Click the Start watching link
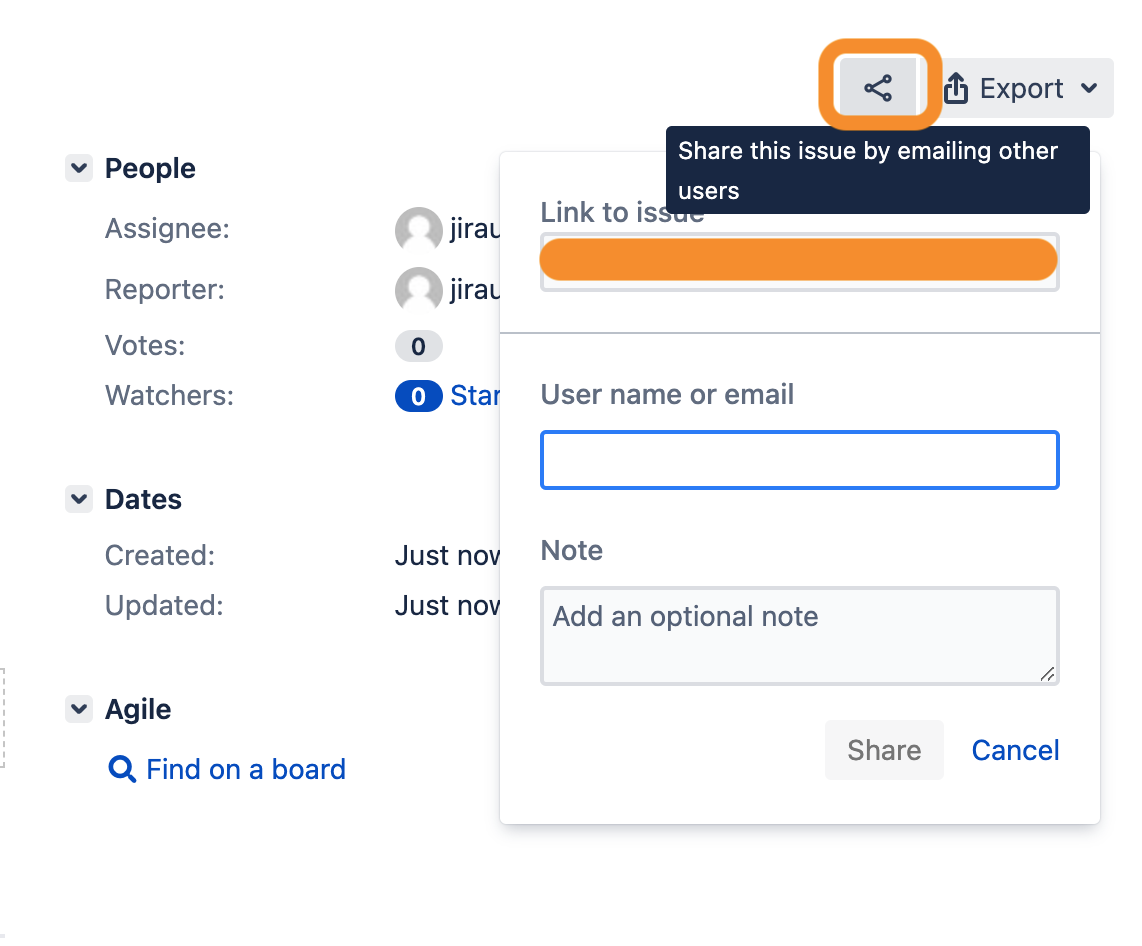 click(x=476, y=396)
